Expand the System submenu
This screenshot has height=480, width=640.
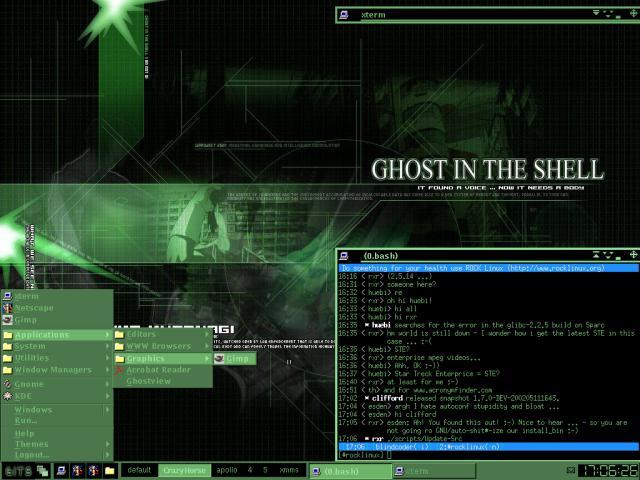tap(57, 346)
